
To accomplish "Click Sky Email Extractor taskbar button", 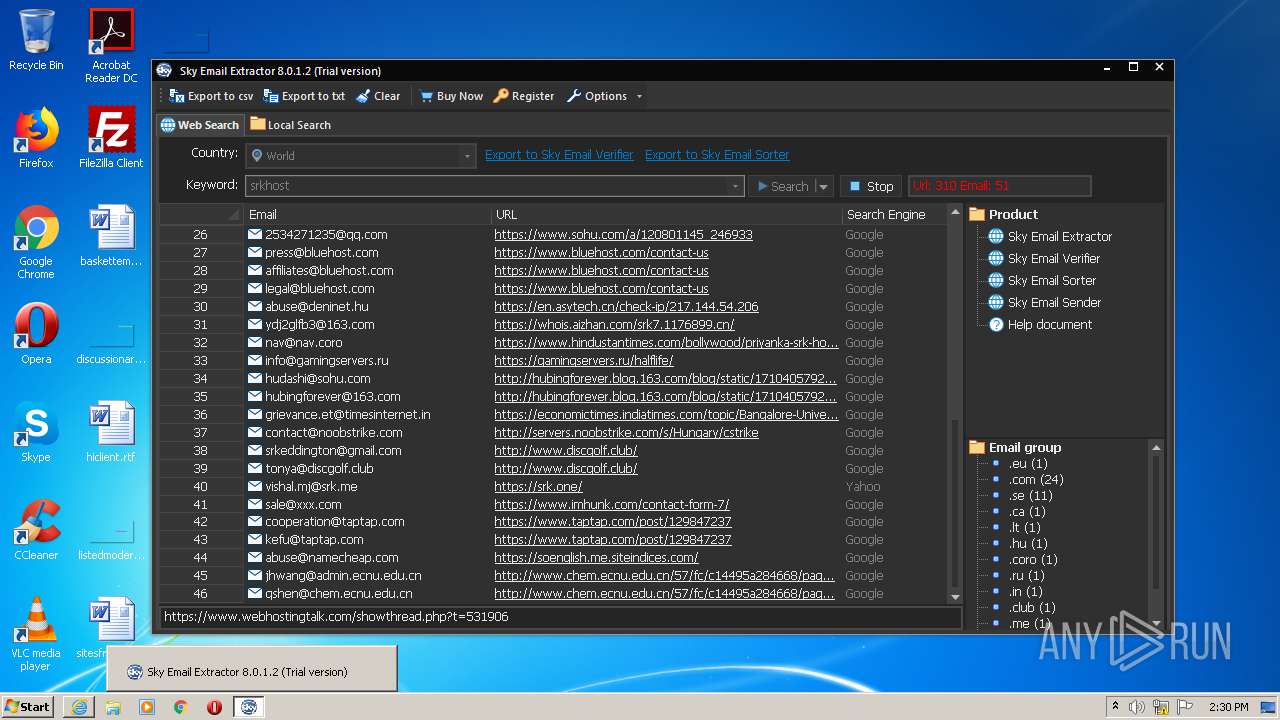I will (249, 707).
